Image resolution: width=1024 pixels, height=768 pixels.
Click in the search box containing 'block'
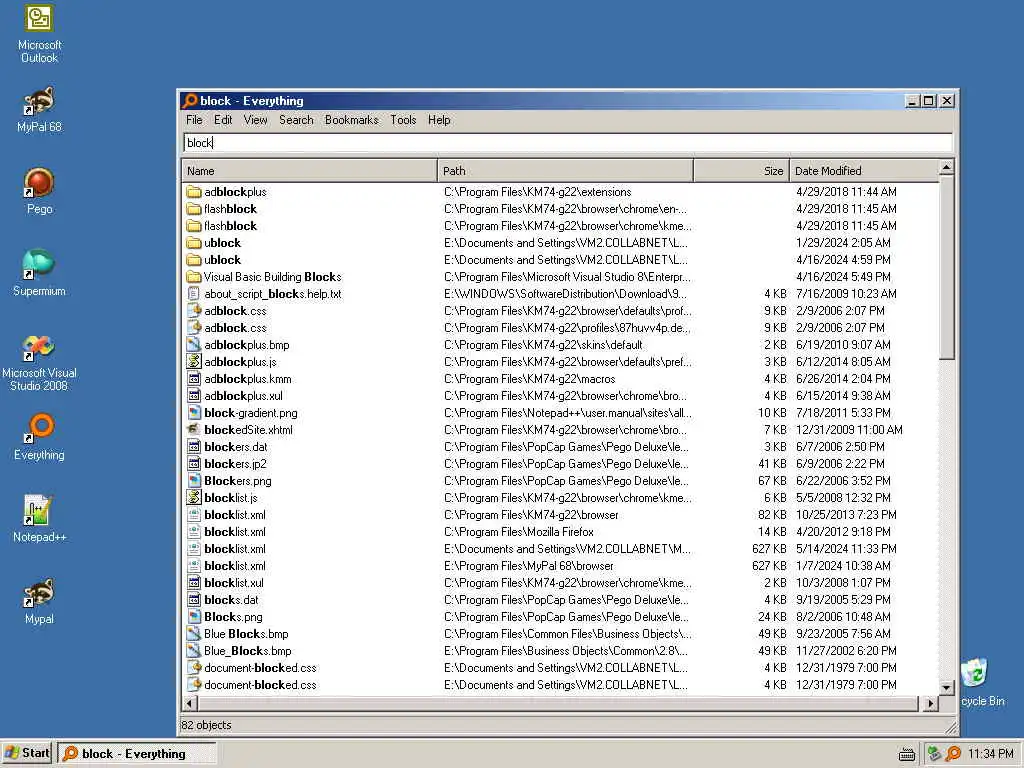click(568, 143)
